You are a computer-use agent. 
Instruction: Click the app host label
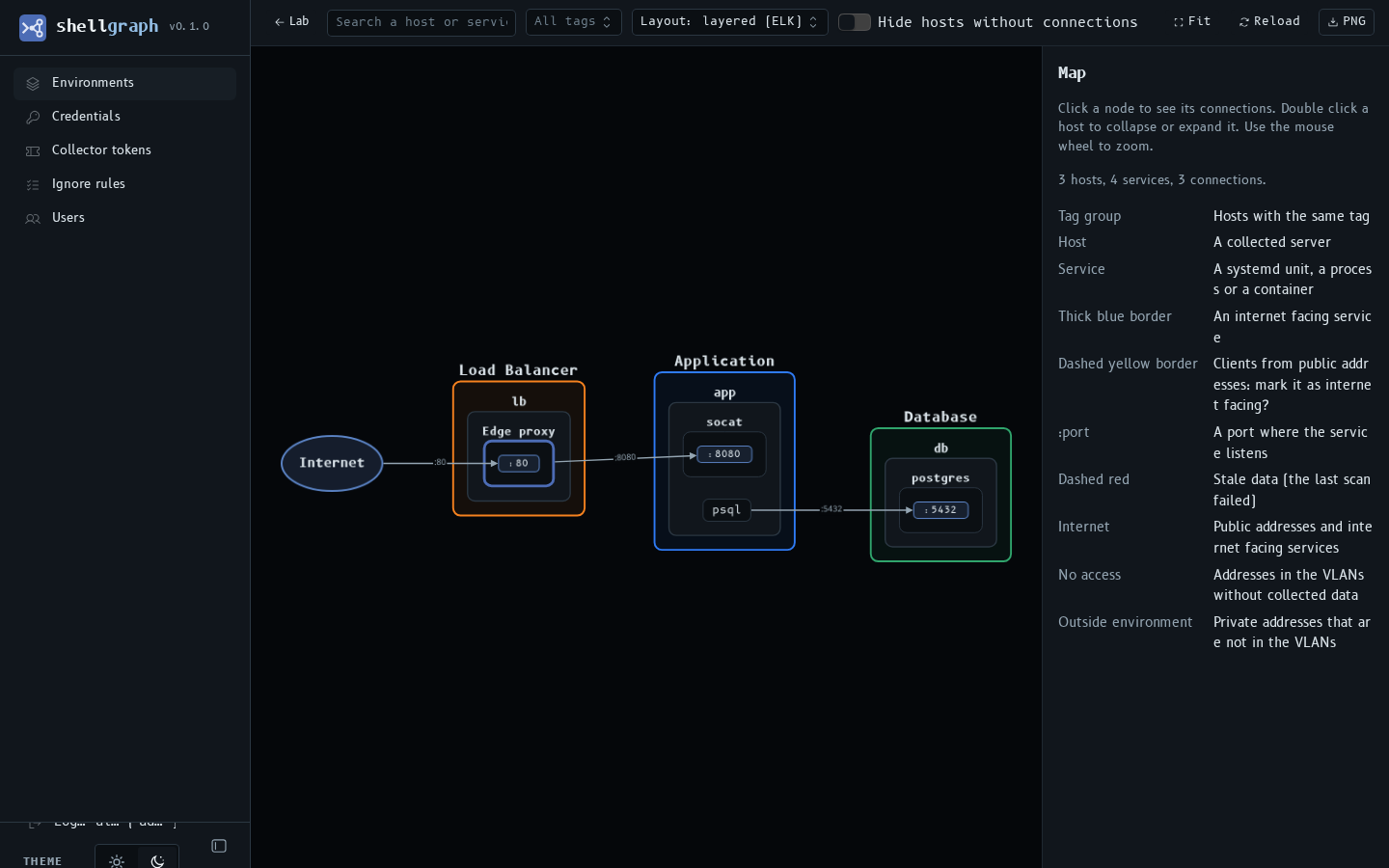pyautogui.click(x=724, y=393)
